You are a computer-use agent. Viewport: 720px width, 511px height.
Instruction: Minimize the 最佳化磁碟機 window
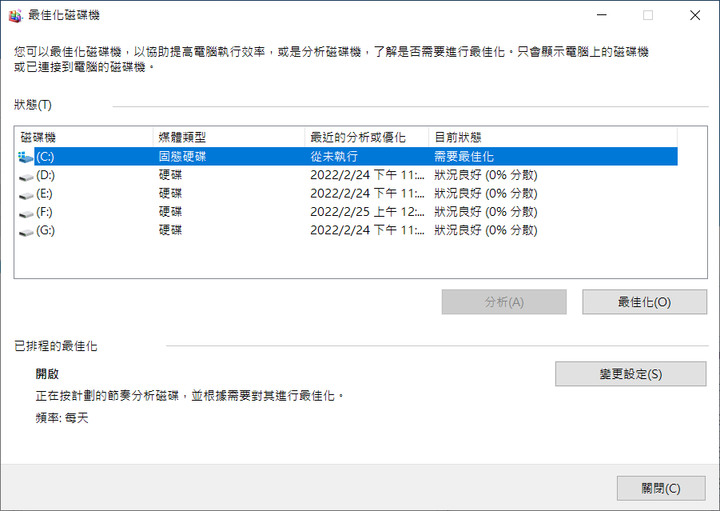click(602, 15)
